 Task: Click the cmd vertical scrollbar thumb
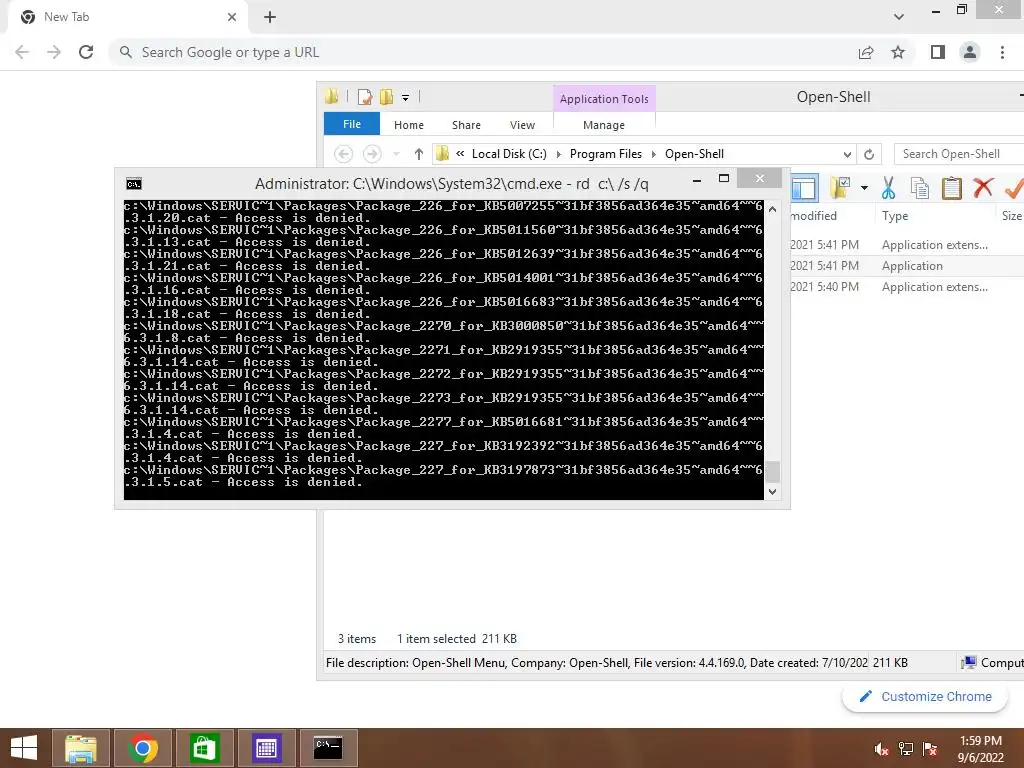tap(773, 472)
